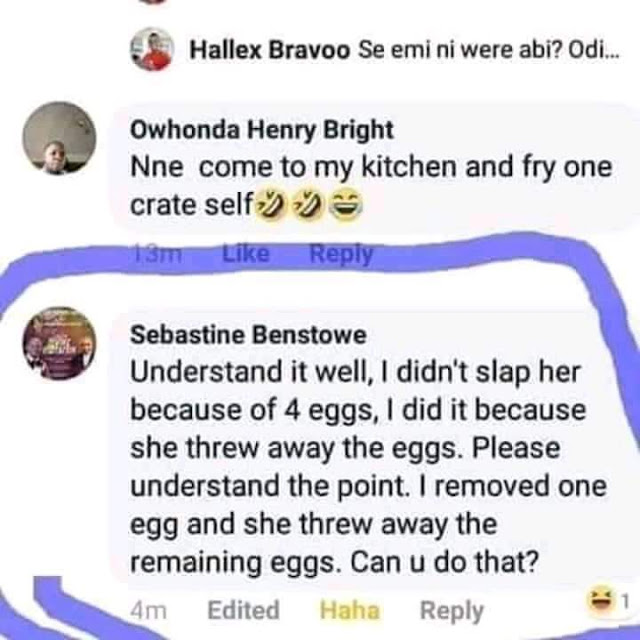This screenshot has width=640, height=640.
Task: Open Hallex Bravoo's small profile picture
Action: pyautogui.click(x=152, y=50)
